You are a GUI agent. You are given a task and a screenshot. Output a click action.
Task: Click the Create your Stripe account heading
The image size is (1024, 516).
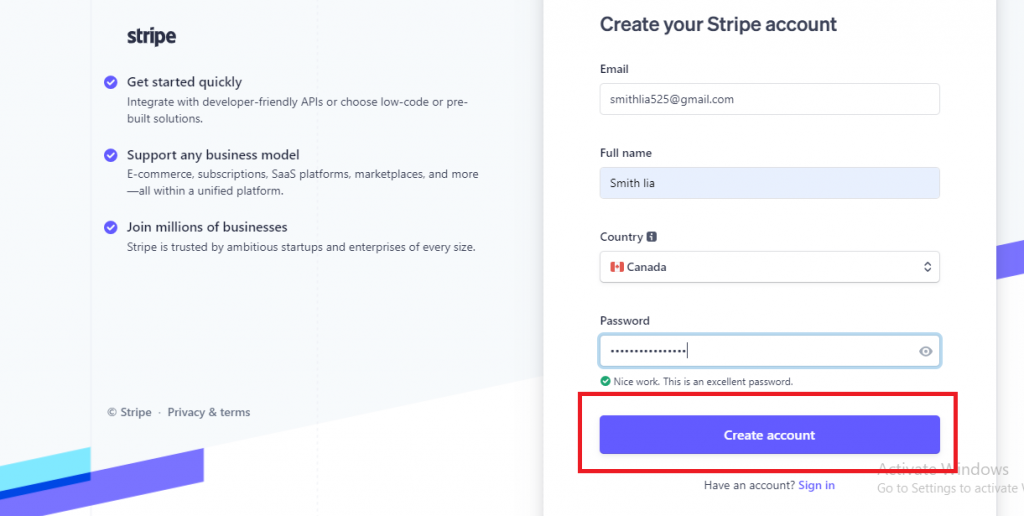click(x=718, y=24)
